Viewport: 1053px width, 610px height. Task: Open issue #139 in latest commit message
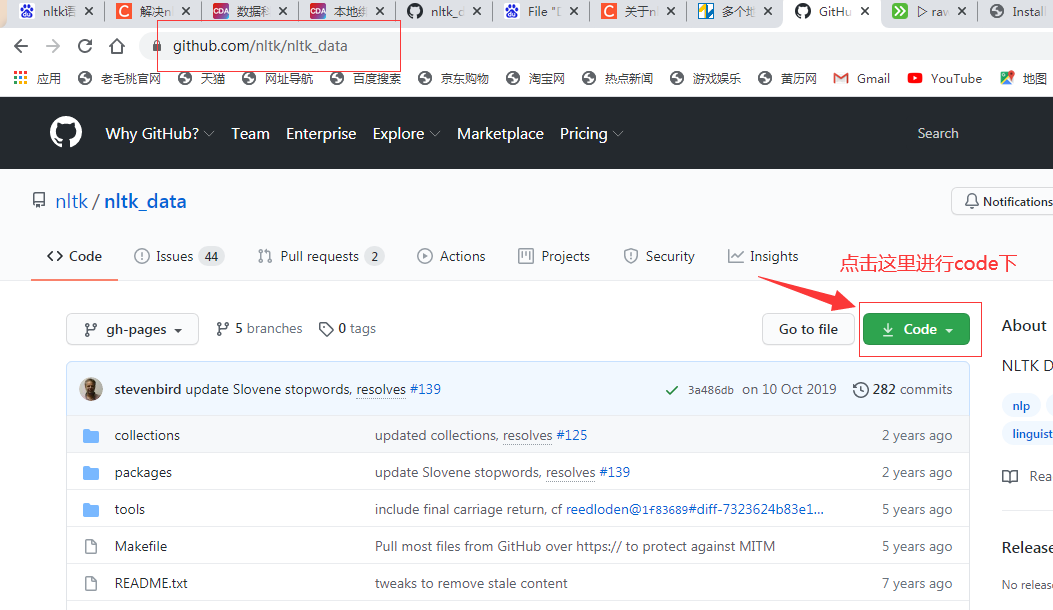click(425, 390)
